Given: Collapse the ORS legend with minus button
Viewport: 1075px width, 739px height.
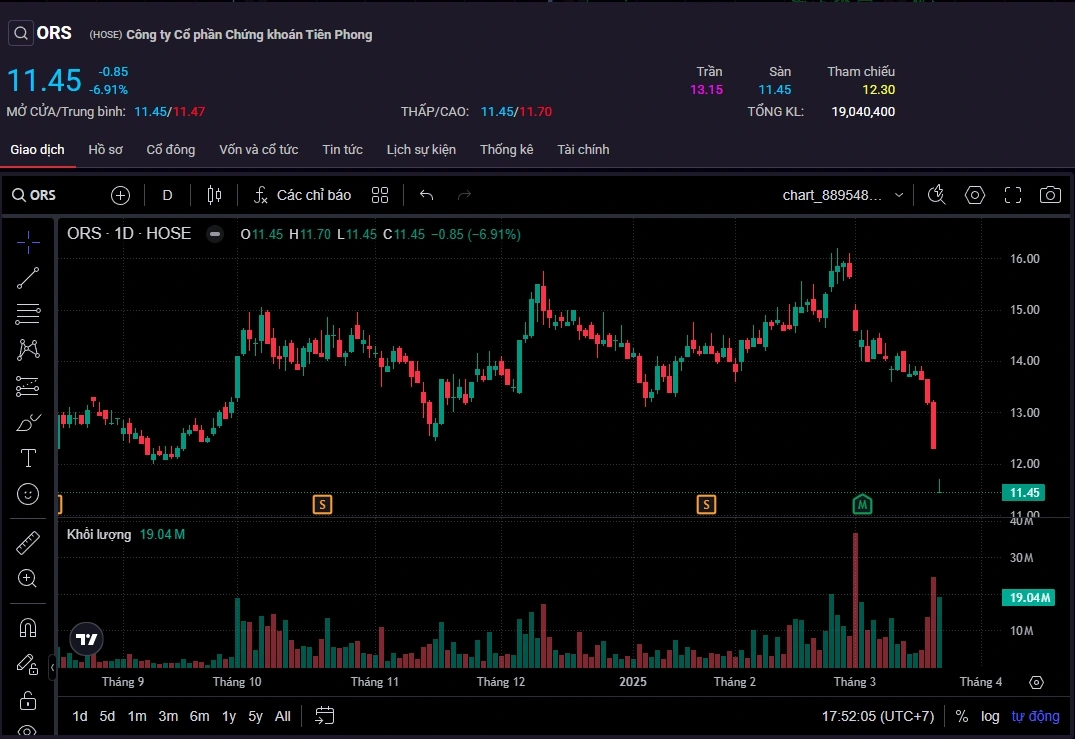Looking at the screenshot, I should pyautogui.click(x=215, y=234).
